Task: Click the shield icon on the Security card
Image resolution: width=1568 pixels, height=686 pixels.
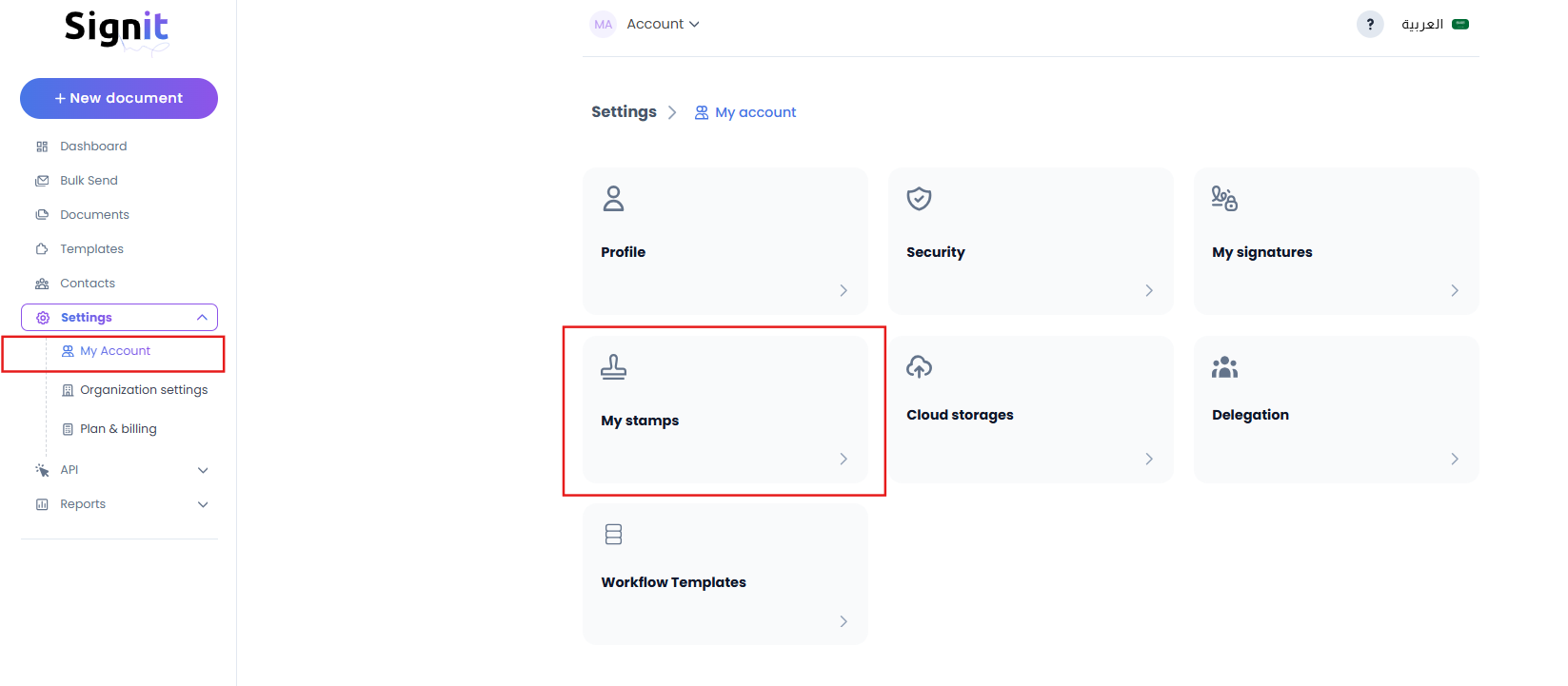Action: [x=920, y=199]
